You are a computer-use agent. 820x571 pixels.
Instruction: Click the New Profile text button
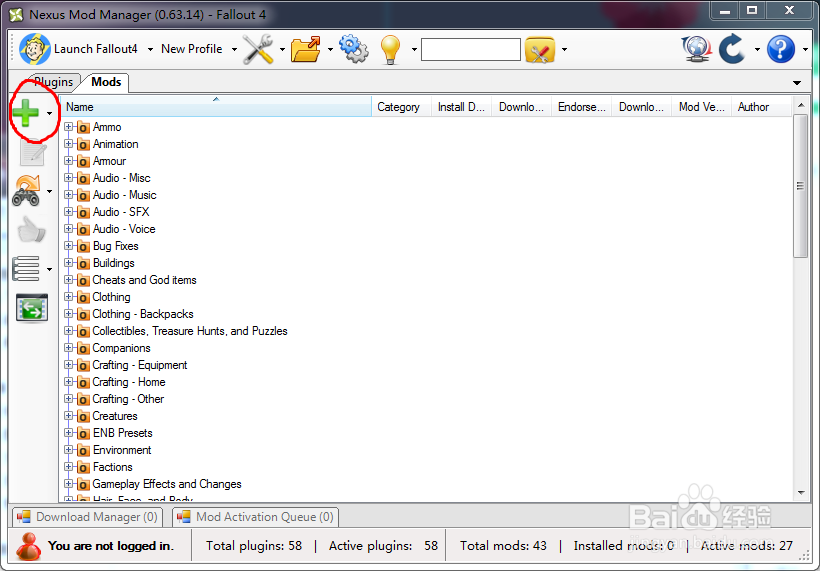click(192, 49)
